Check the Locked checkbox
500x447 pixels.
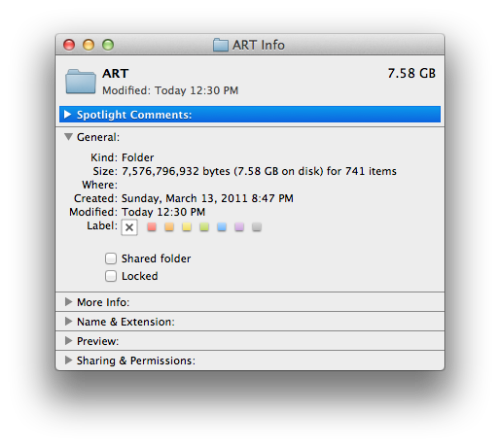[x=111, y=276]
